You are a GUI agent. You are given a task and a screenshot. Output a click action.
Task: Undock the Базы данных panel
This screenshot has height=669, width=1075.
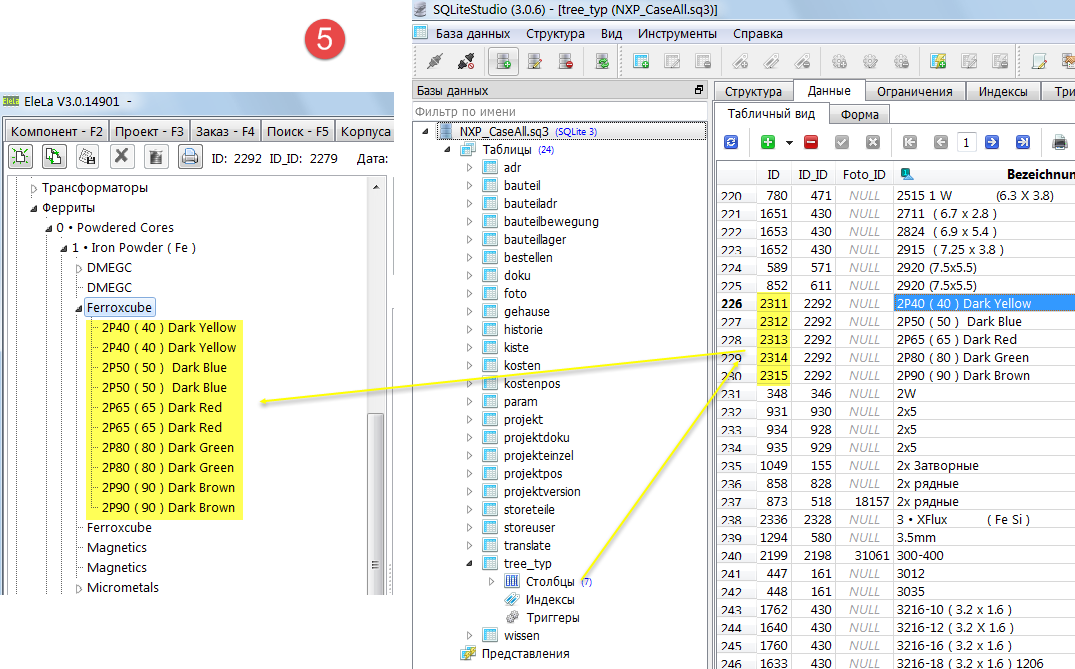(699, 90)
